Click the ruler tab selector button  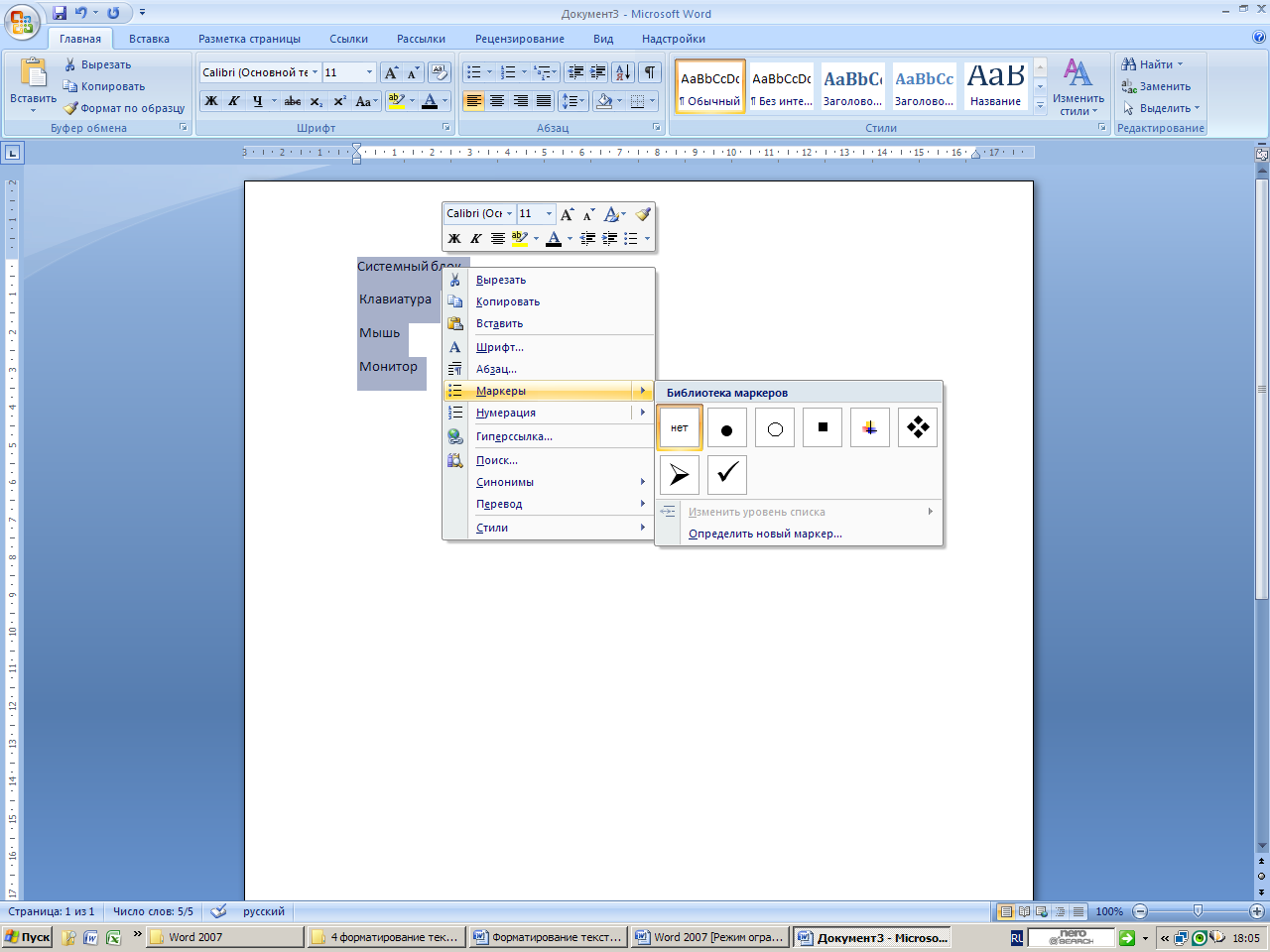click(12, 153)
